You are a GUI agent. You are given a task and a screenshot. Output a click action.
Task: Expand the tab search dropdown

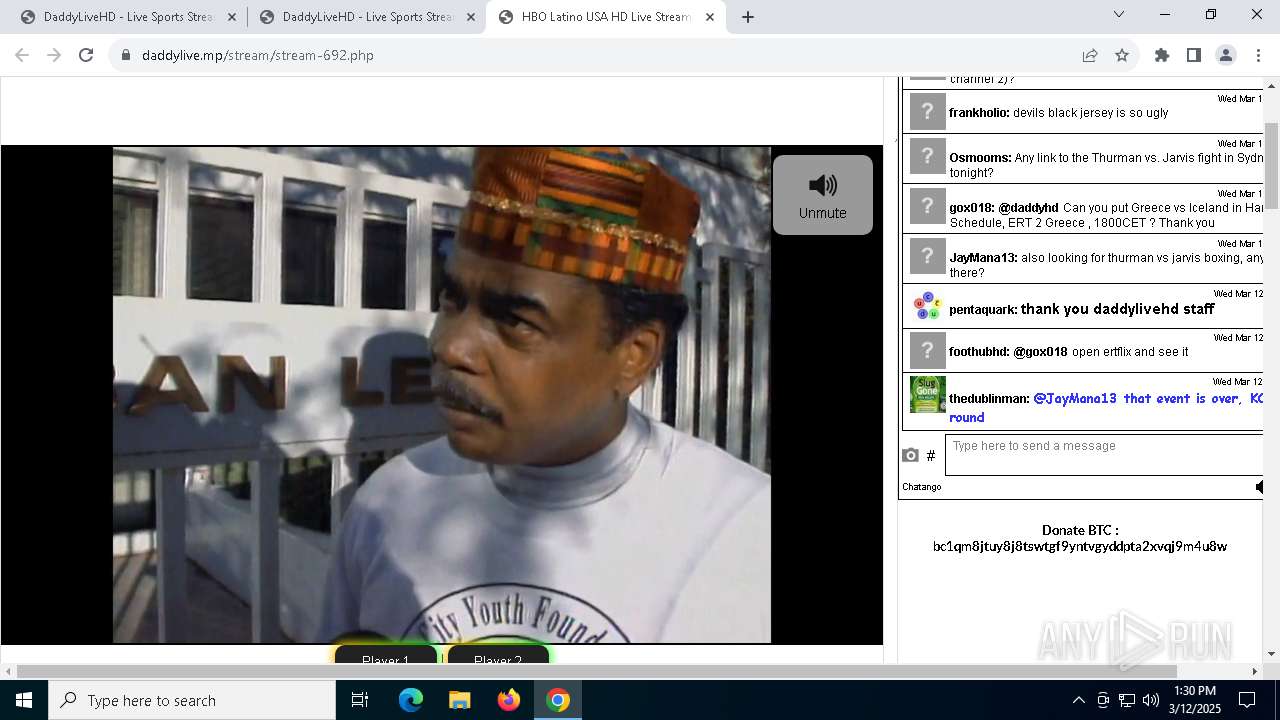pyautogui.click(x=1119, y=14)
